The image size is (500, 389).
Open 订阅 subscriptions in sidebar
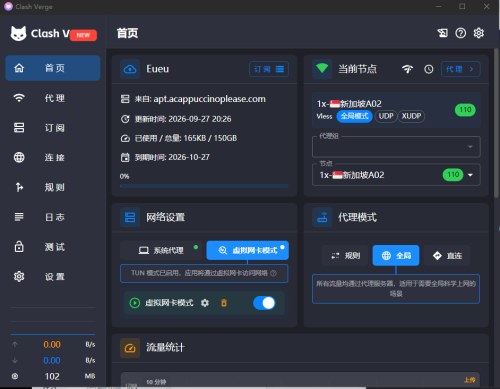tap(53, 128)
